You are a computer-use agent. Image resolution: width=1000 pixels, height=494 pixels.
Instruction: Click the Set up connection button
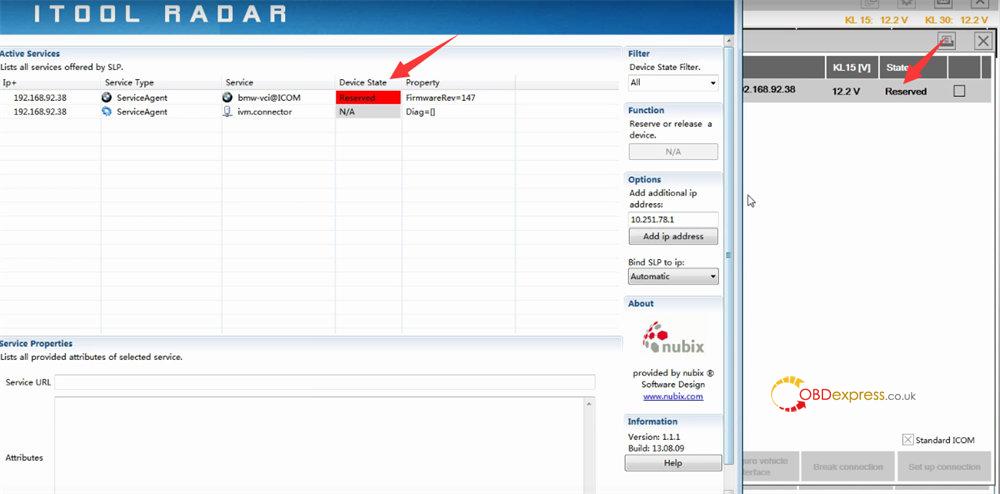944,467
